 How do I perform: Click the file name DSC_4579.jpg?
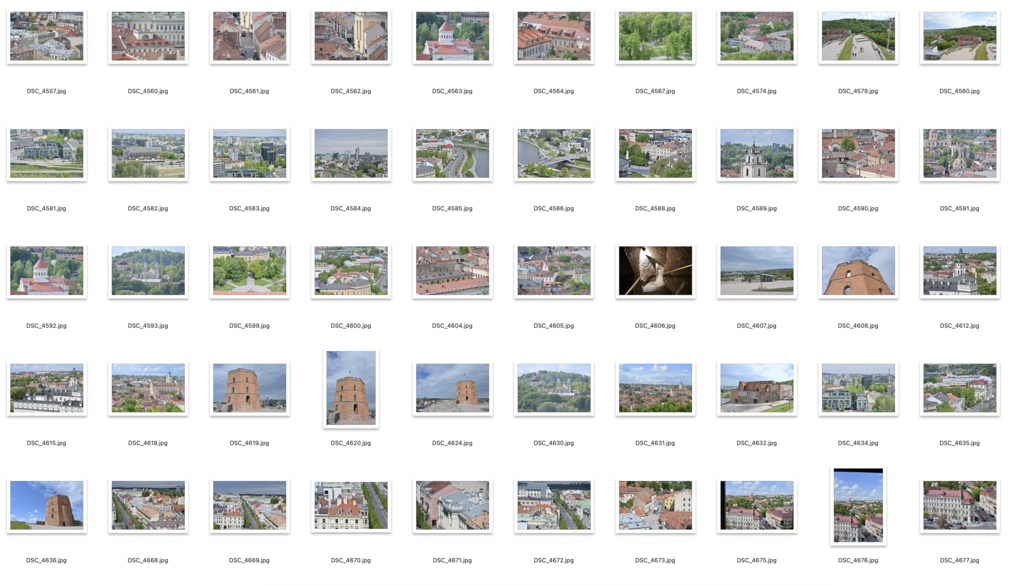(x=858, y=91)
